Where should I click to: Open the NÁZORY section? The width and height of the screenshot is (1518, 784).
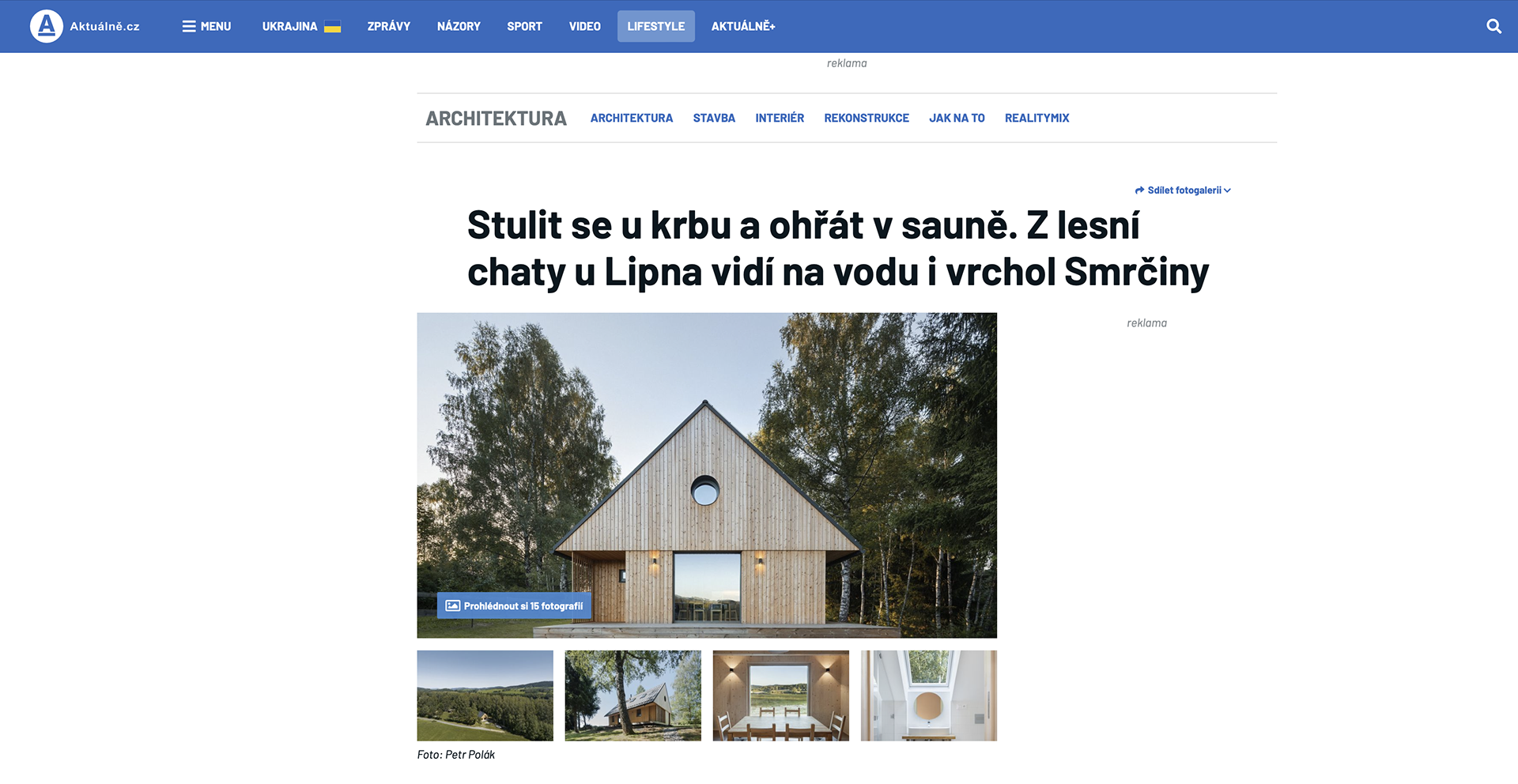coord(459,26)
